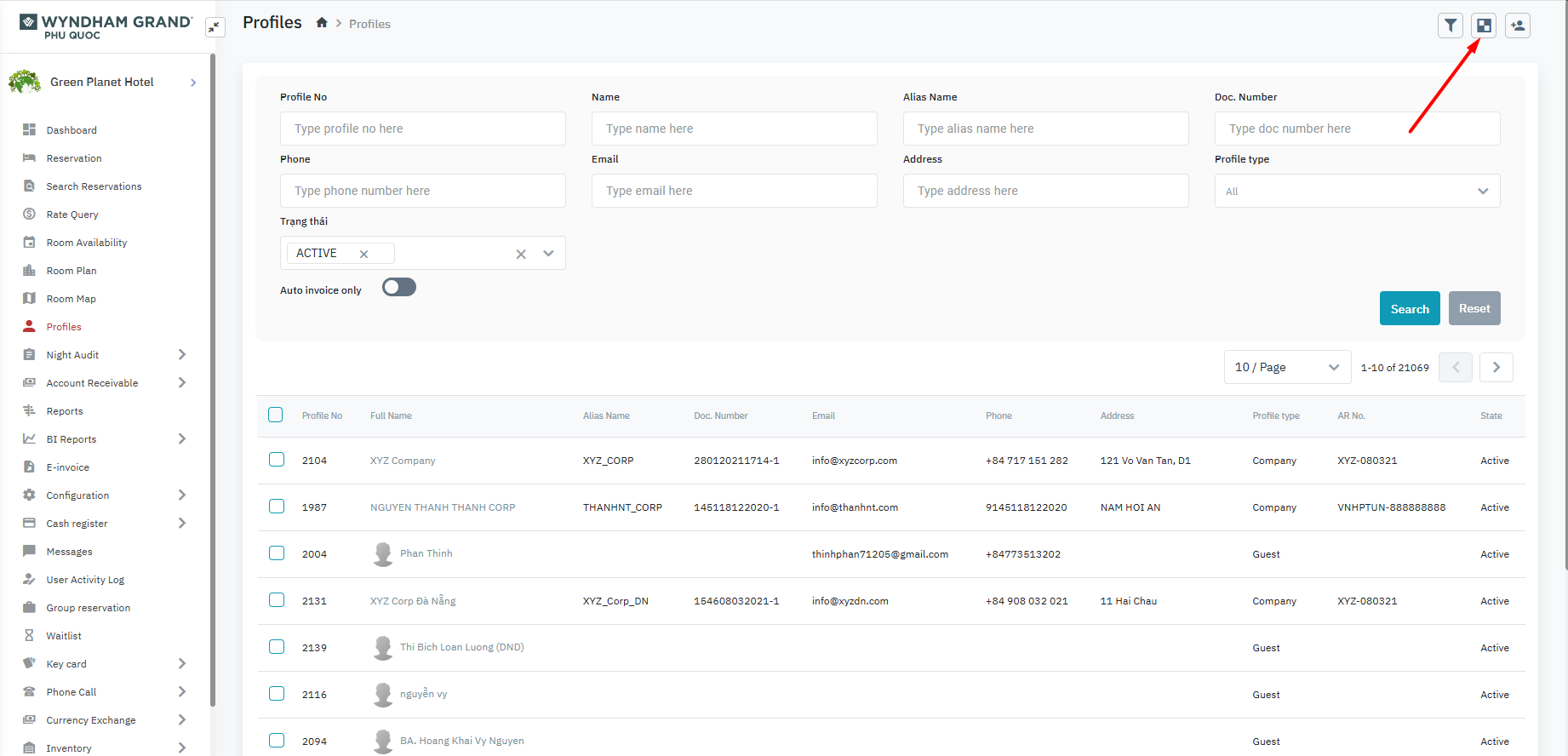Open the XYZ Company profile link

(403, 461)
